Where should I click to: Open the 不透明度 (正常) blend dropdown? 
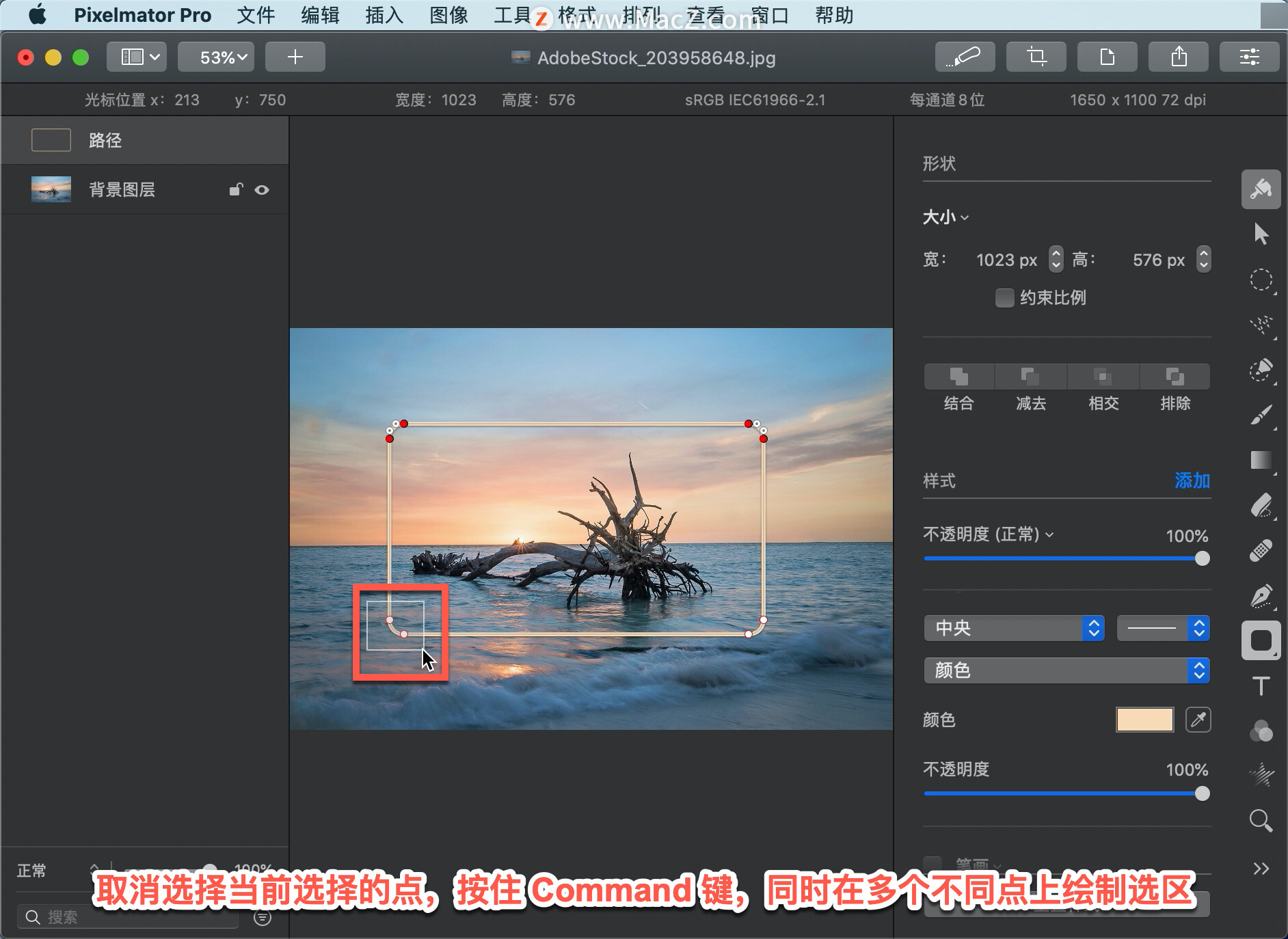(x=988, y=534)
